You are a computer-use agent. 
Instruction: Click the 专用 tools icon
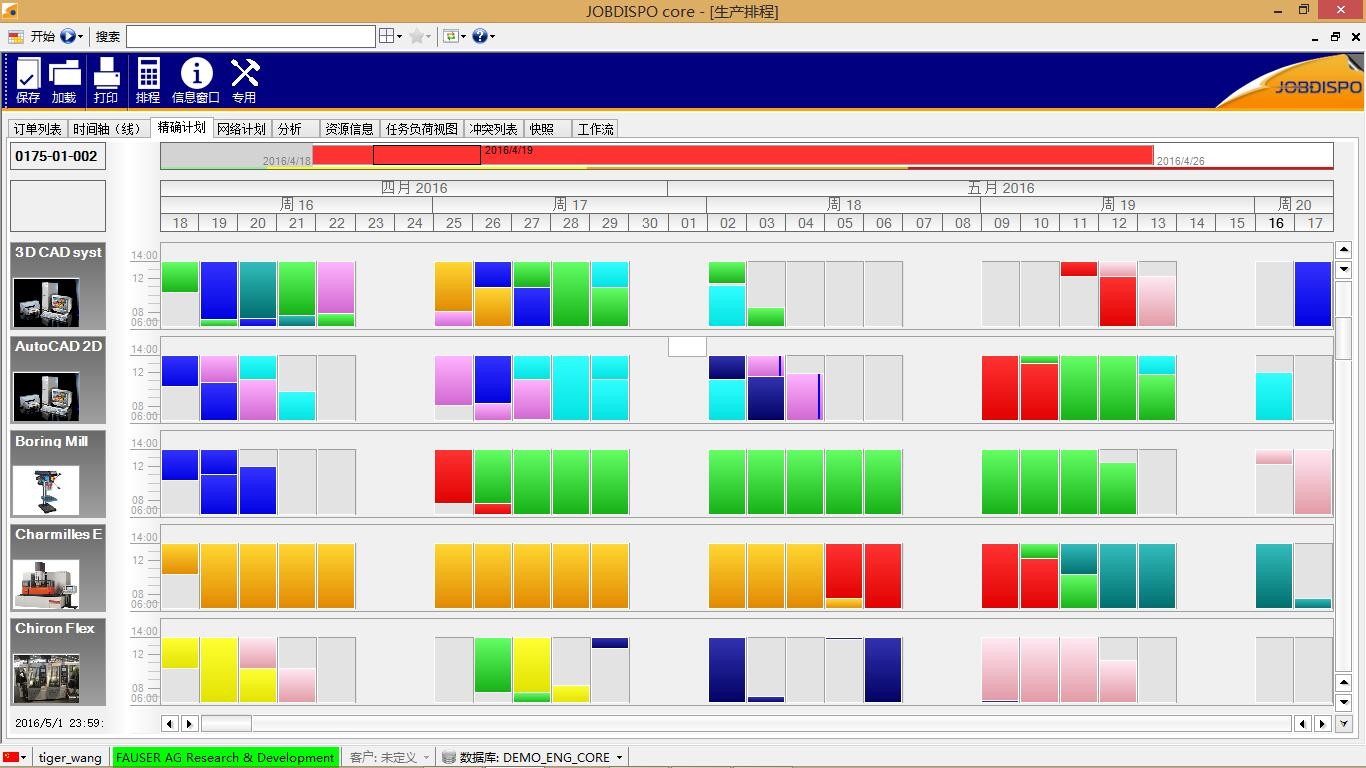coord(244,80)
